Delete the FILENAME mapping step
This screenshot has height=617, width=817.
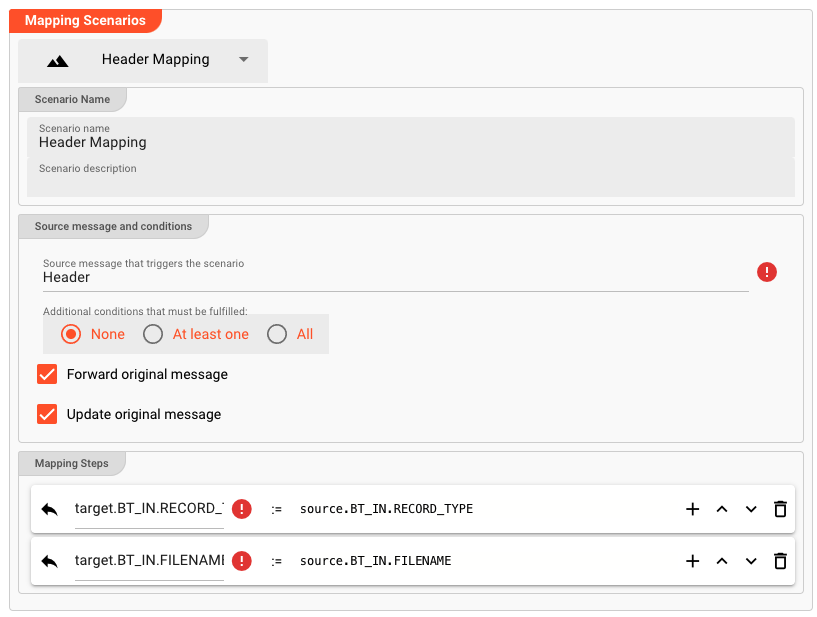[780, 561]
